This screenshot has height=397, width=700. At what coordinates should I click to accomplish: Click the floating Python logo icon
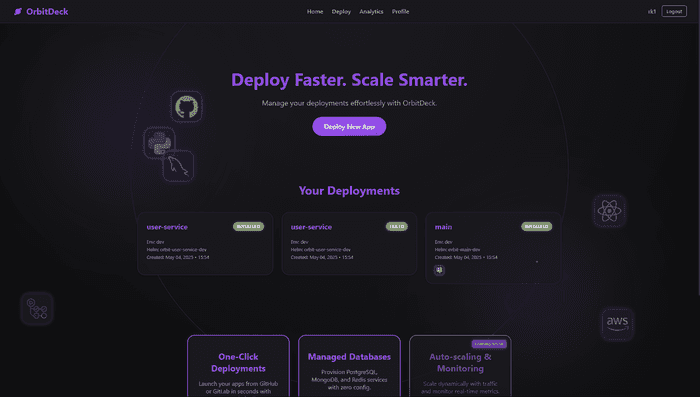point(159,143)
